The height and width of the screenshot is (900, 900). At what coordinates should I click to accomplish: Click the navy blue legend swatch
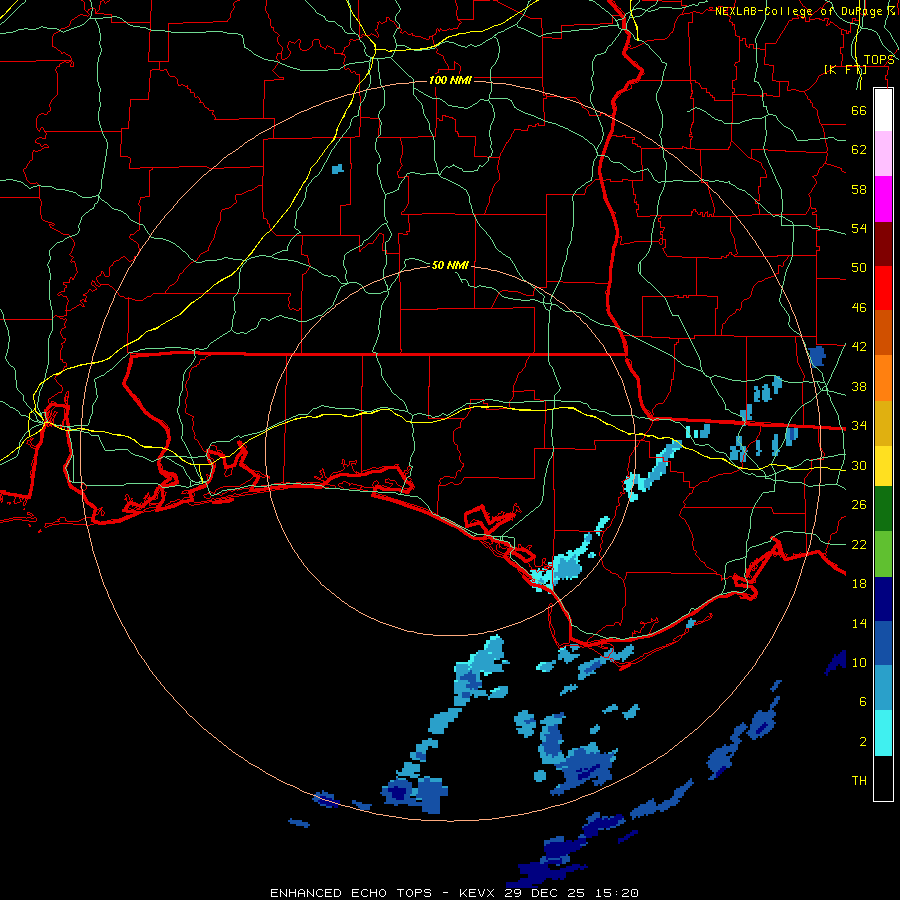coord(883,599)
